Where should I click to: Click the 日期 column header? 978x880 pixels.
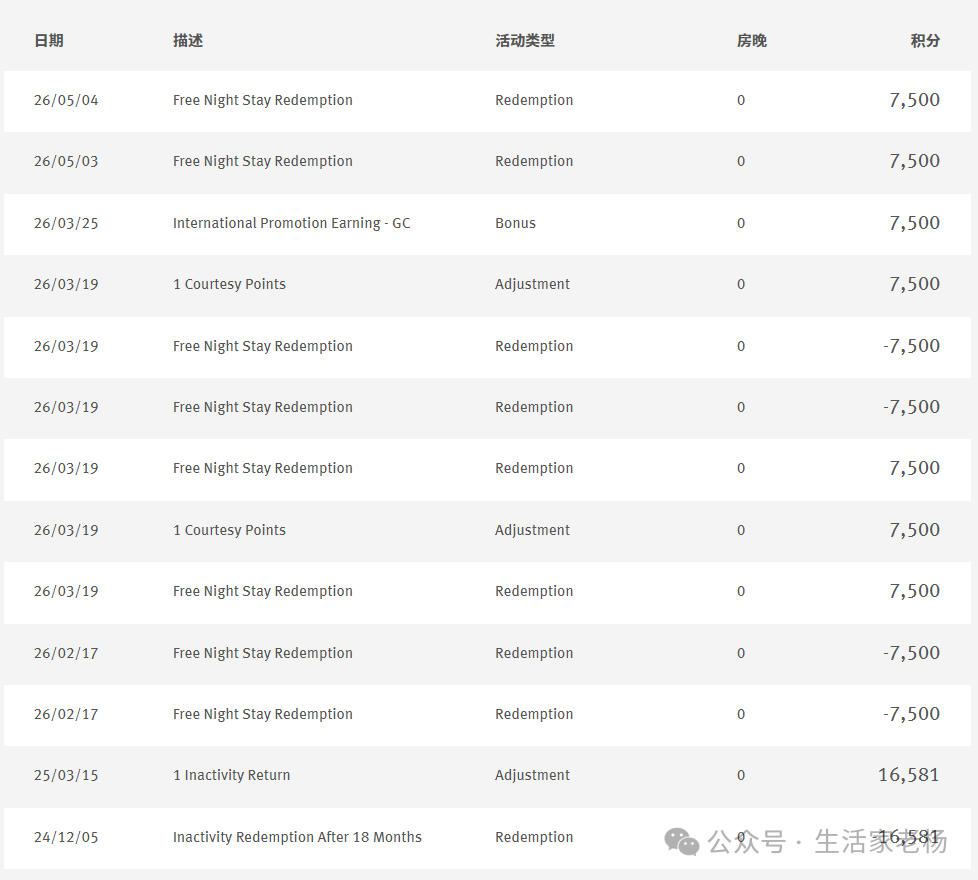pos(49,41)
